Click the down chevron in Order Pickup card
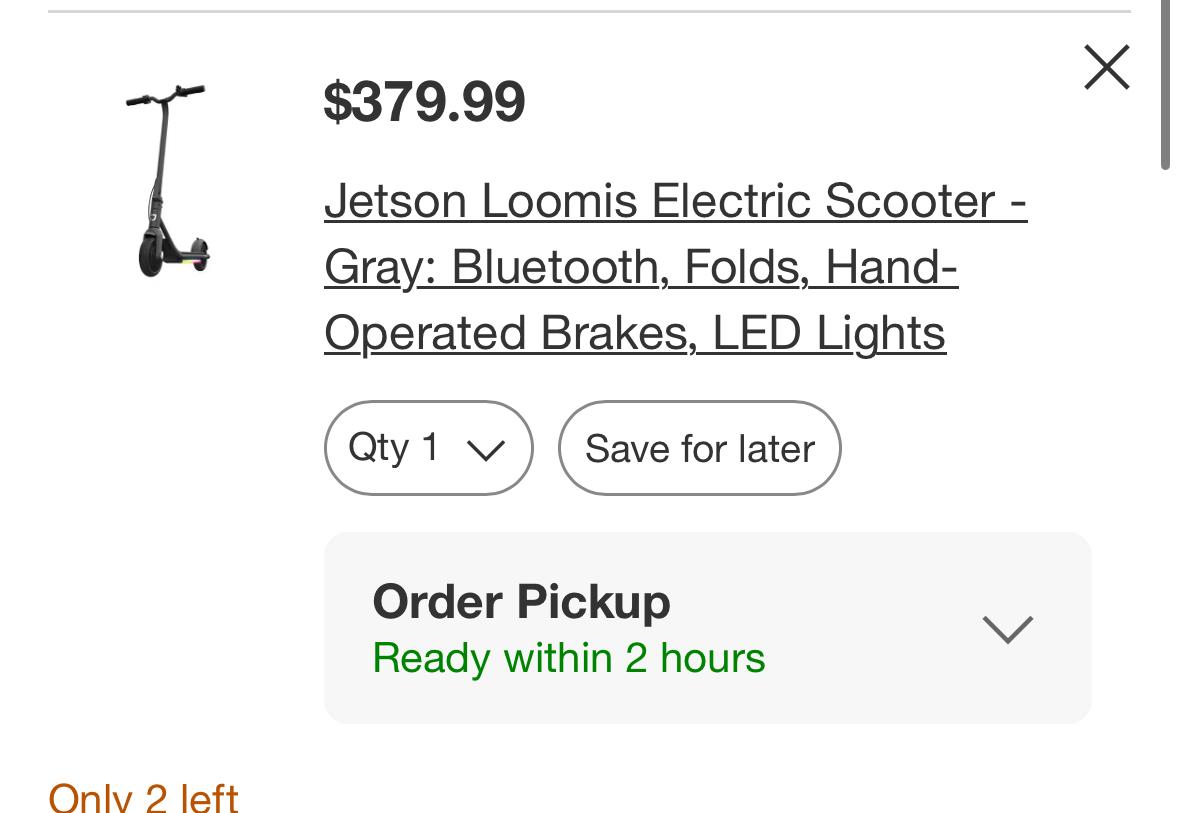 pos(1007,629)
